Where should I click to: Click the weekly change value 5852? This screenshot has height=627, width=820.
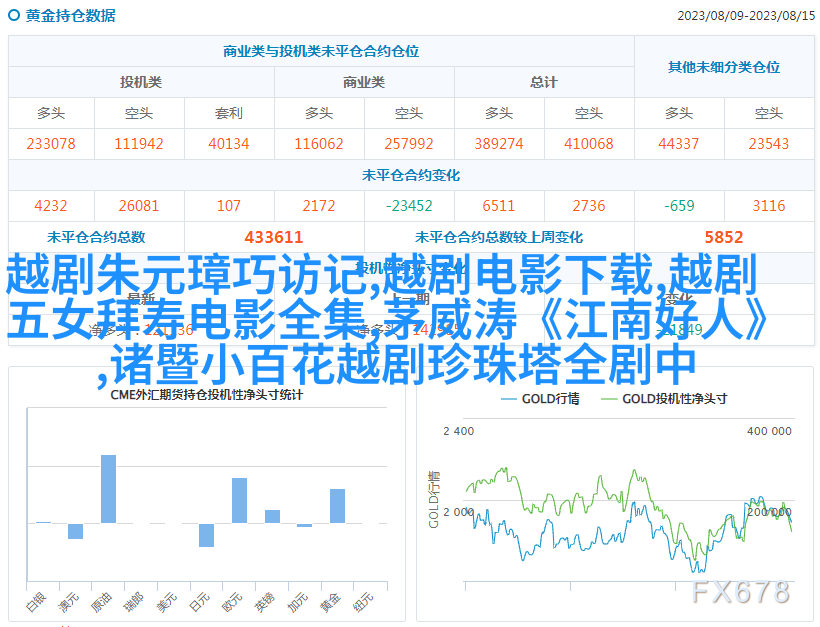(x=723, y=237)
